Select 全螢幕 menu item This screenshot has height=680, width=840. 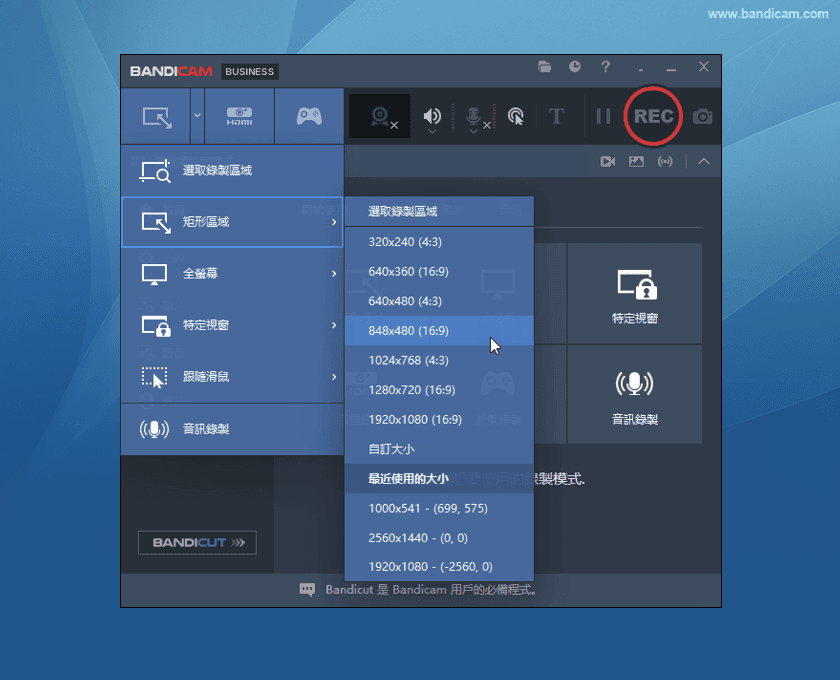[x=232, y=273]
